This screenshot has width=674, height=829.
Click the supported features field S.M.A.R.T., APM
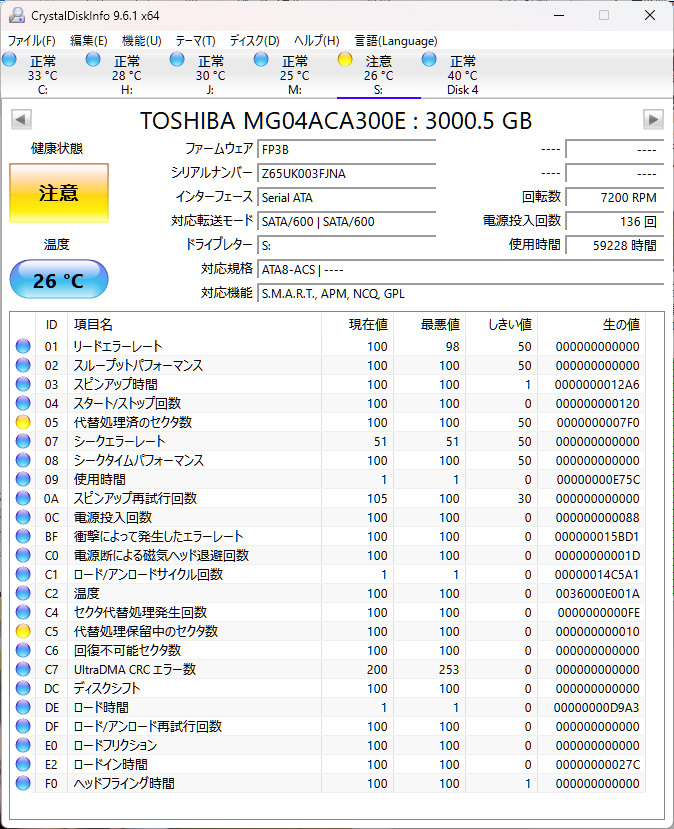[x=460, y=293]
